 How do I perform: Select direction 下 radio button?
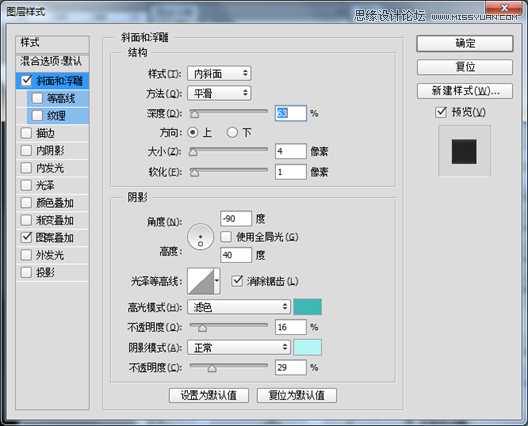click(x=232, y=132)
